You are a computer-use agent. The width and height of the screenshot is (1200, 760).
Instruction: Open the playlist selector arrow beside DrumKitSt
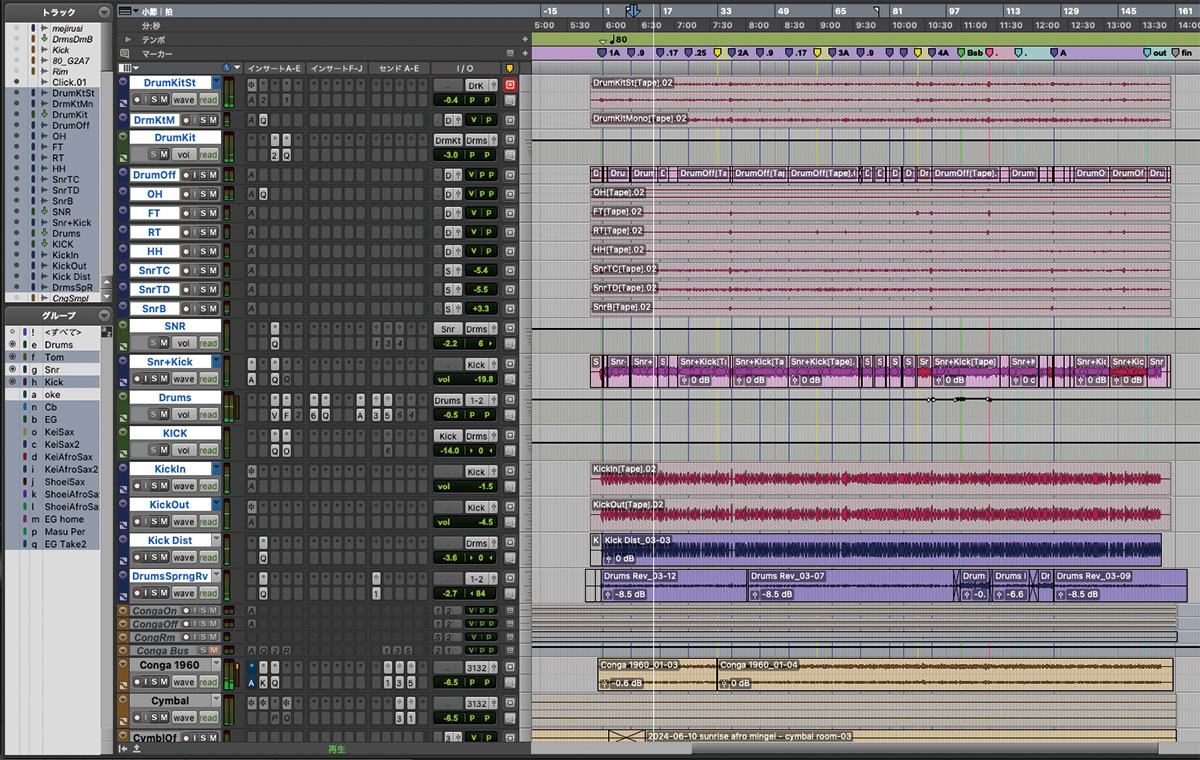point(216,83)
